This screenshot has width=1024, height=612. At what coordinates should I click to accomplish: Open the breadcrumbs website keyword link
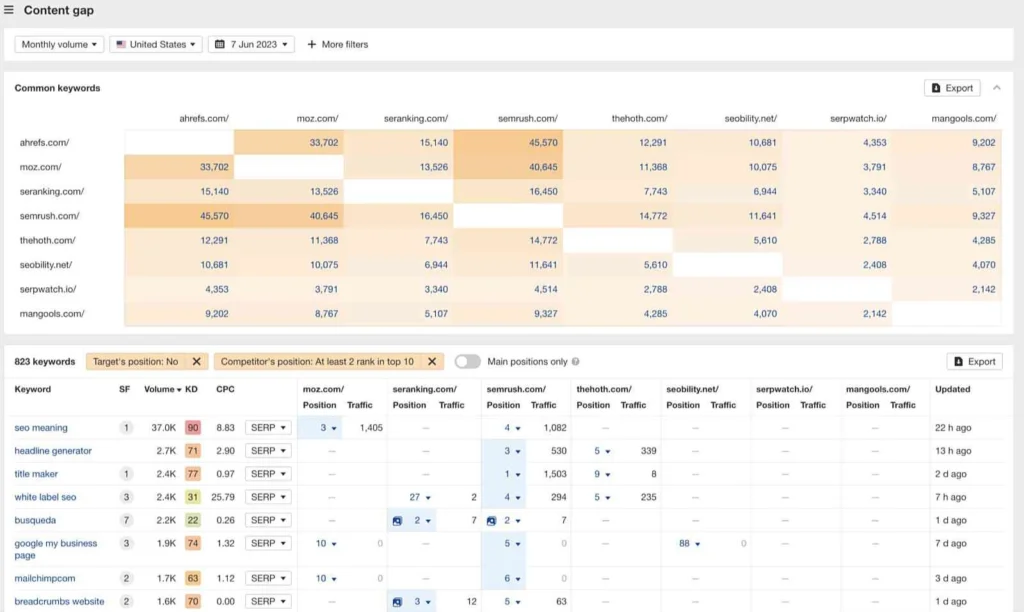[x=59, y=602]
